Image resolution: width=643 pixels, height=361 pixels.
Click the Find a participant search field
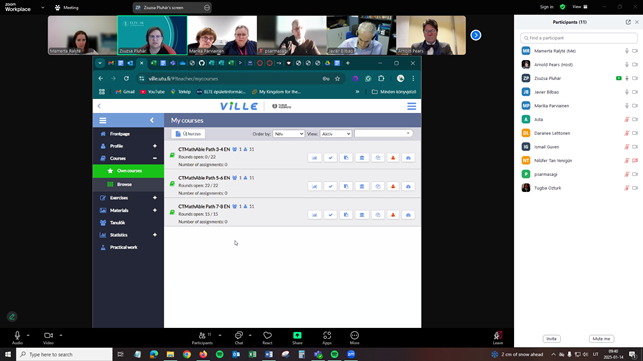pyautogui.click(x=579, y=38)
